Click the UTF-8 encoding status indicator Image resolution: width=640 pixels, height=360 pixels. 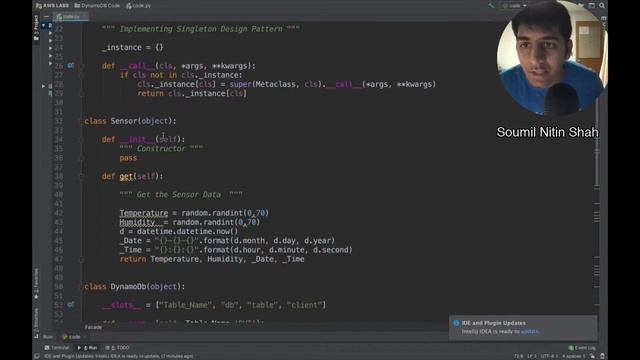549,356
